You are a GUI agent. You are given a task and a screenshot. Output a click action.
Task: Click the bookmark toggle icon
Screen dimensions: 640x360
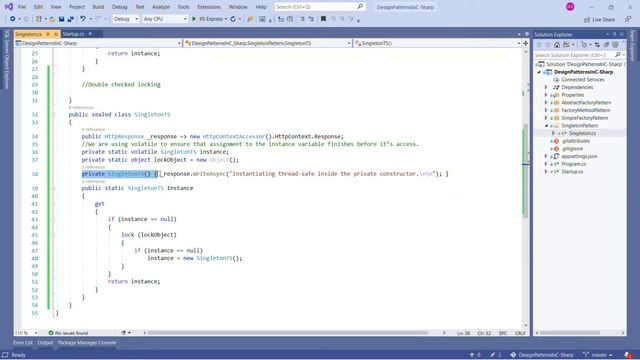point(323,19)
